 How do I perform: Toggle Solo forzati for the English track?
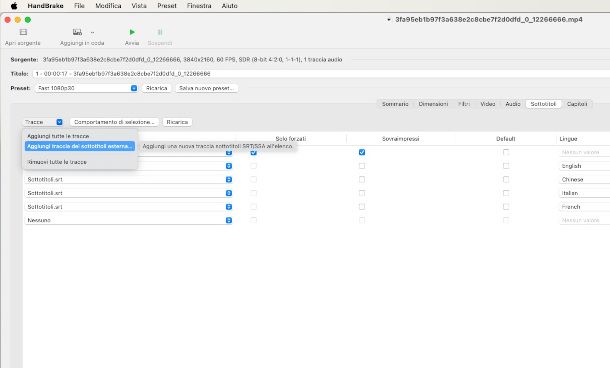click(254, 166)
